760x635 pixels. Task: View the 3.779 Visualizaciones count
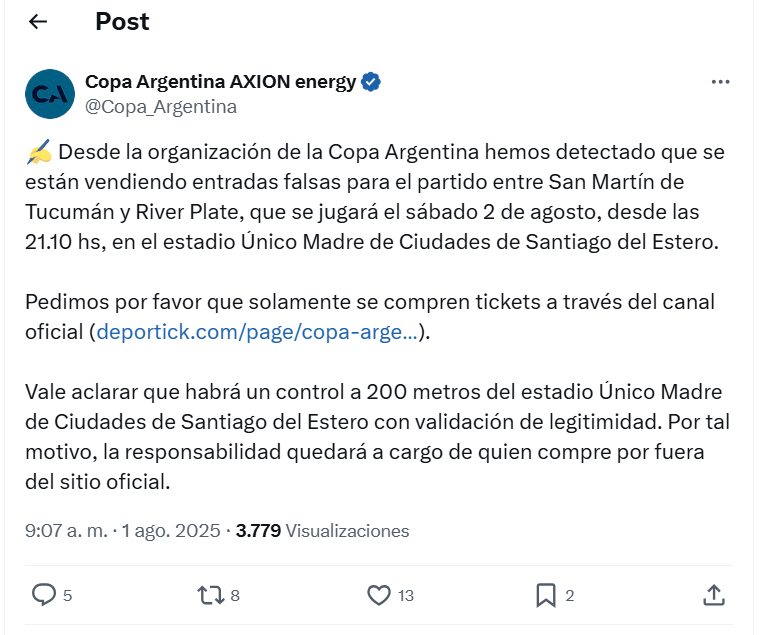pyautogui.click(x=322, y=531)
